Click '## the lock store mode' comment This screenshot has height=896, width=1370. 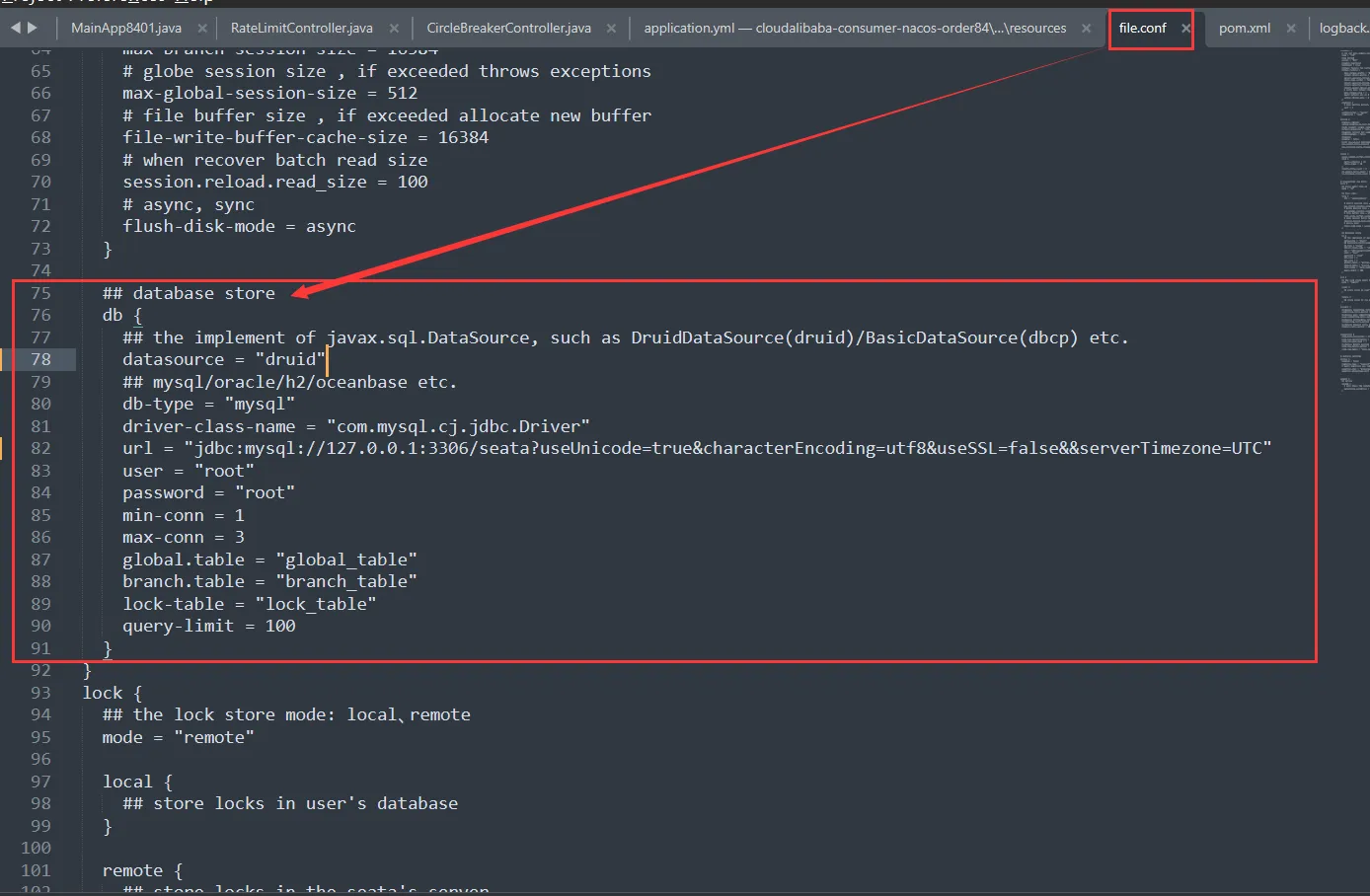286,714
